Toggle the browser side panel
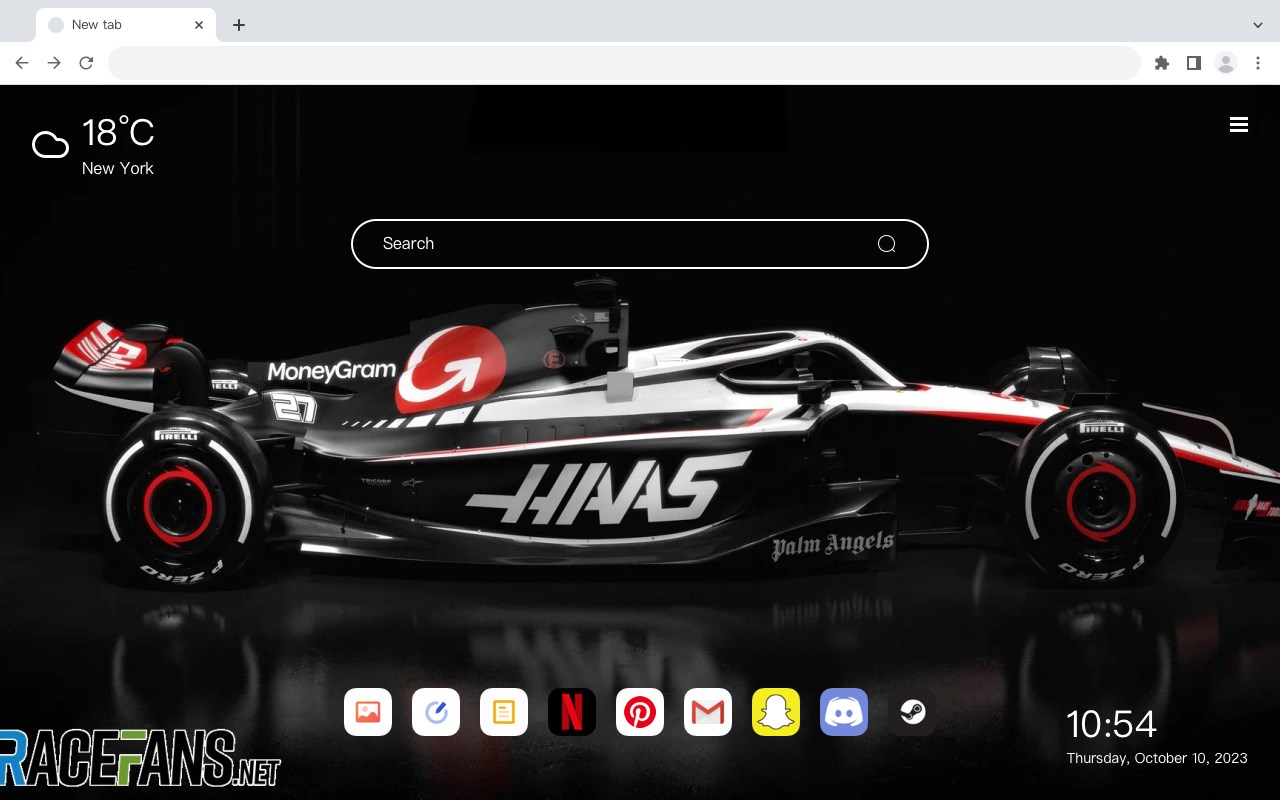The width and height of the screenshot is (1280, 800). point(1193,63)
